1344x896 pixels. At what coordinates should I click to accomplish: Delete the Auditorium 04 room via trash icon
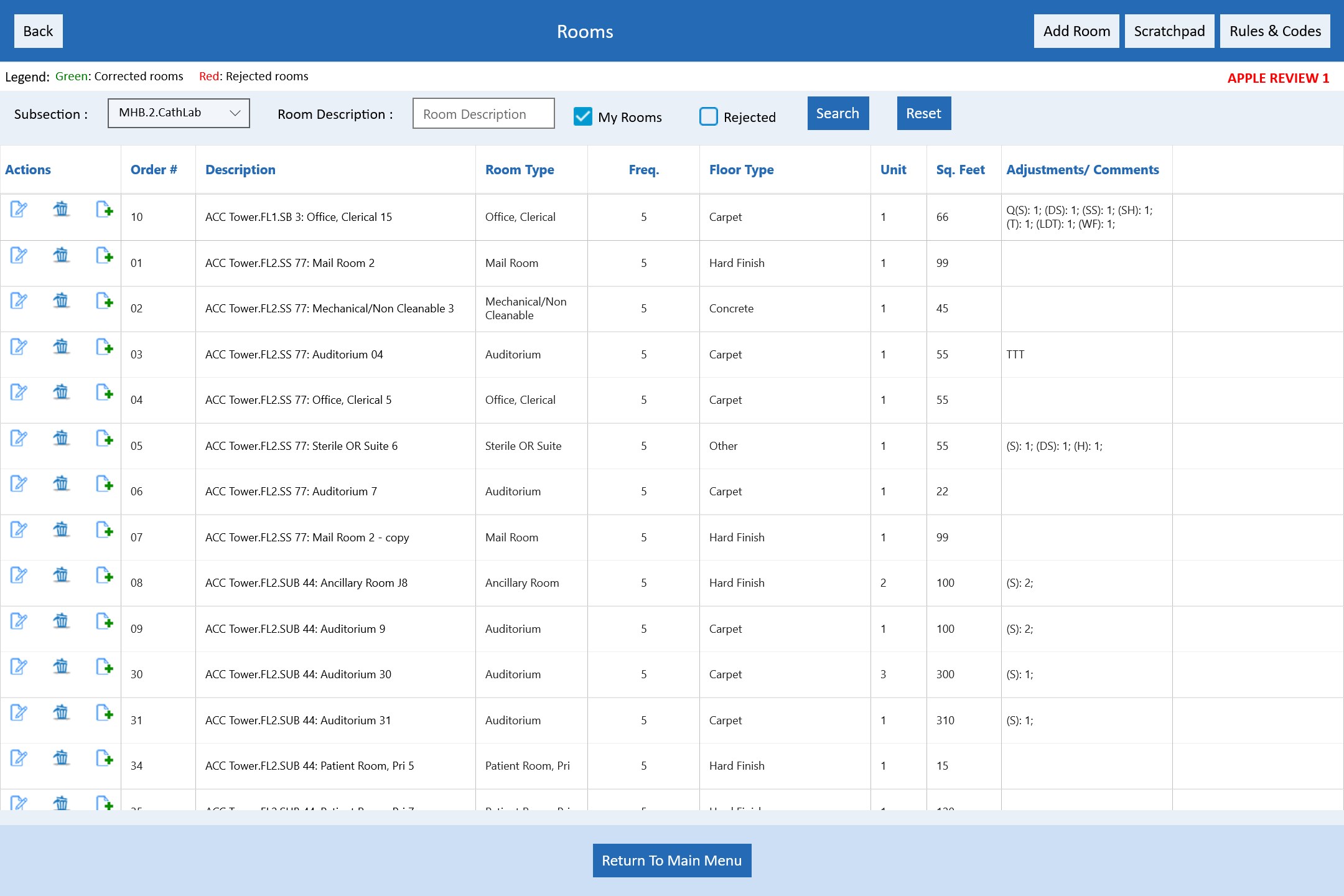click(61, 347)
